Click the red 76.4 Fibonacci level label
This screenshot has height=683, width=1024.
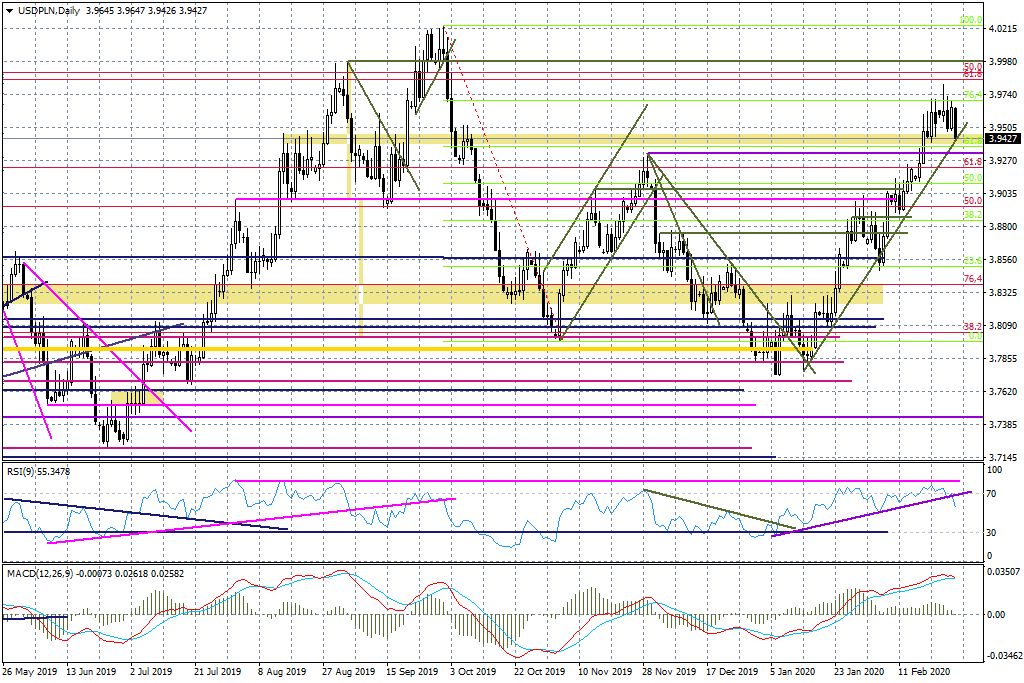pyautogui.click(x=972, y=279)
